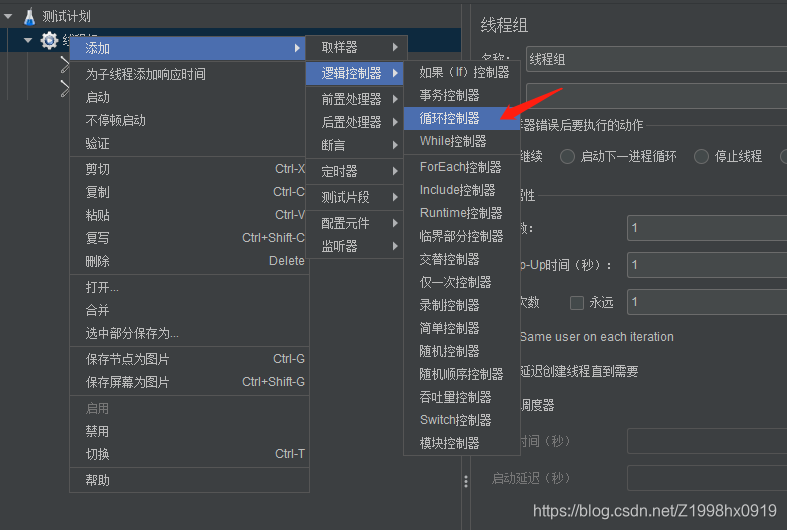Image resolution: width=787 pixels, height=530 pixels.
Task: Add 交替控制器
Action: pyautogui.click(x=462, y=259)
